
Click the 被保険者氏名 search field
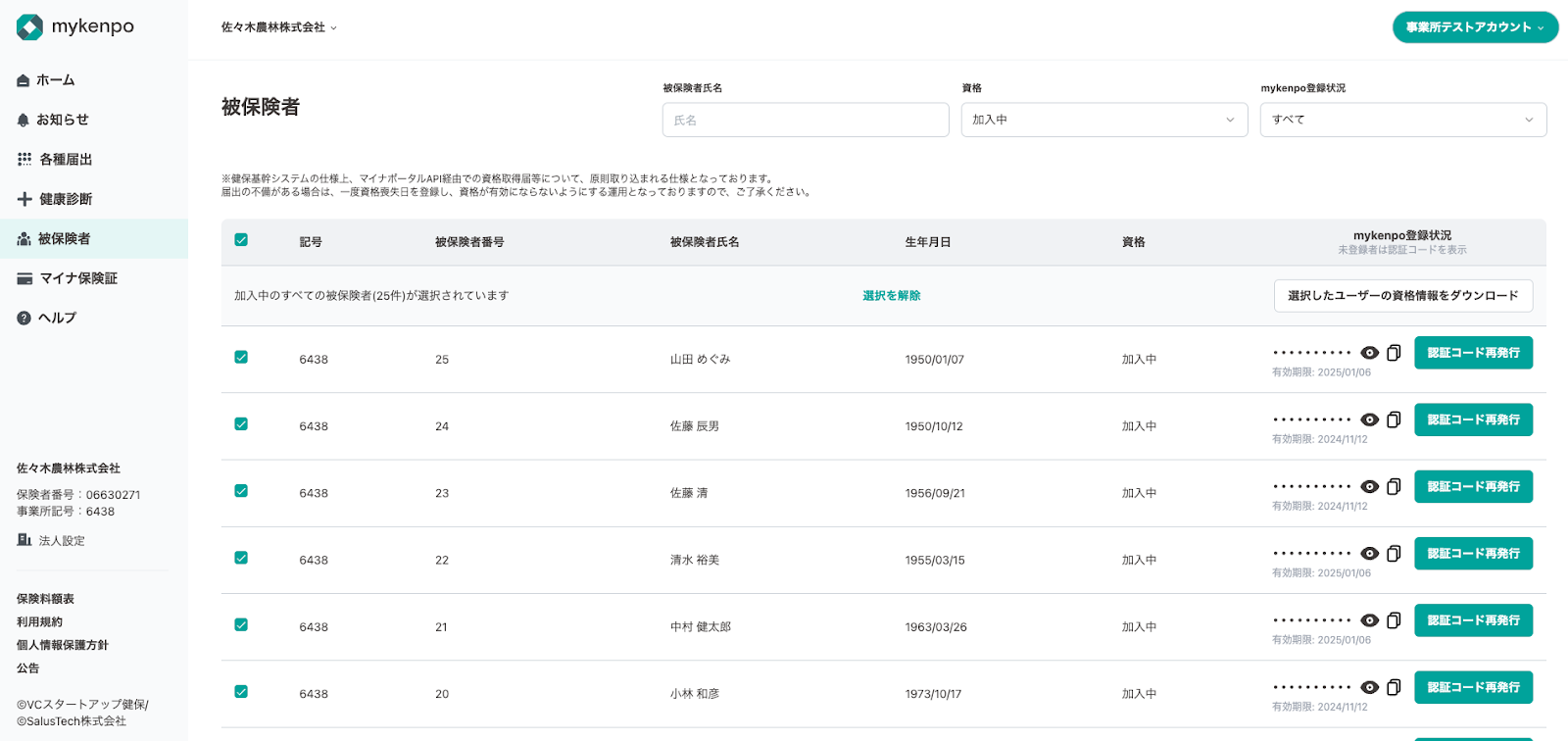tap(805, 120)
